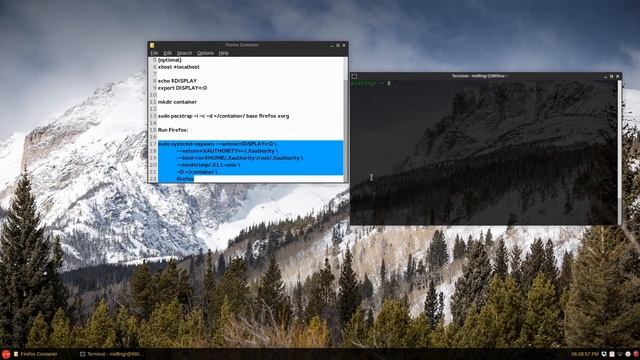Open the white clipboard icon in the system tray

pyautogui.click(x=612, y=354)
